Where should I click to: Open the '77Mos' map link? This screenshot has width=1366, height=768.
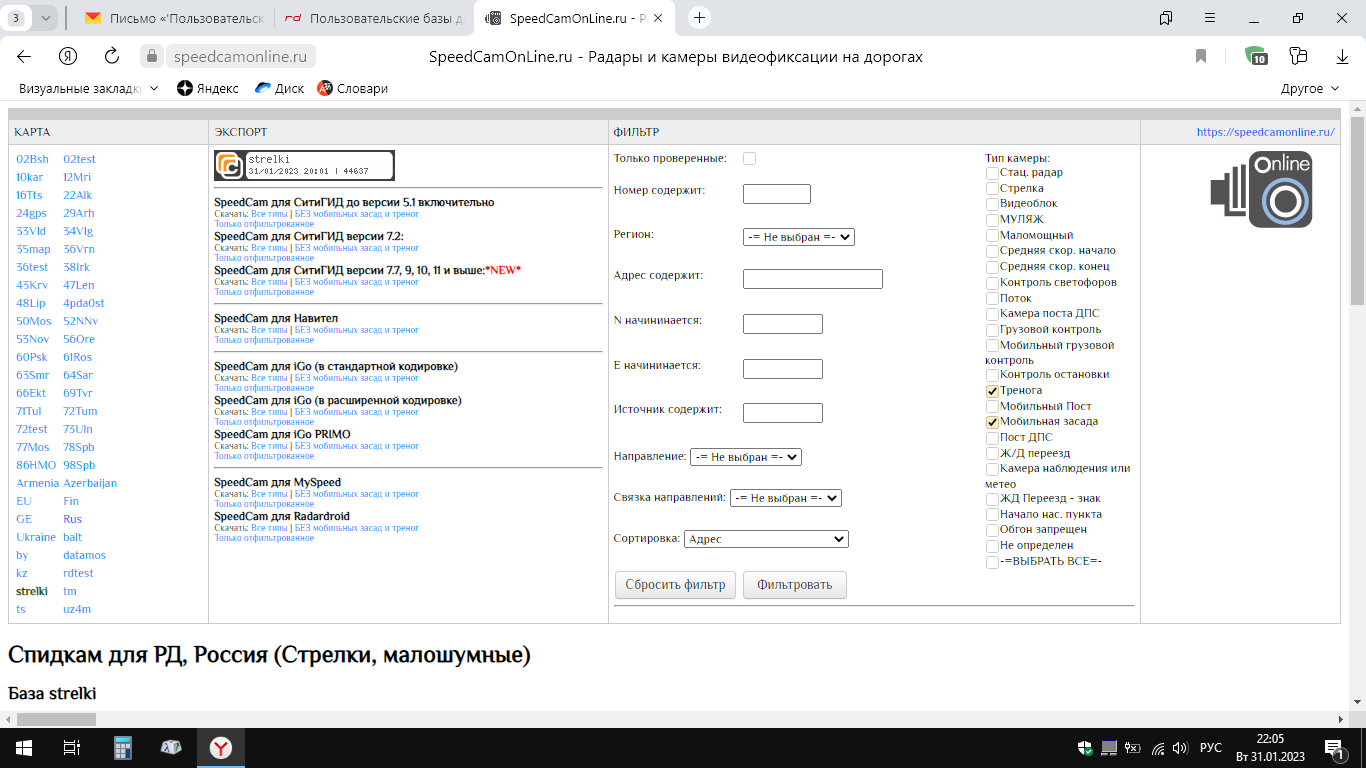pyautogui.click(x=33, y=447)
